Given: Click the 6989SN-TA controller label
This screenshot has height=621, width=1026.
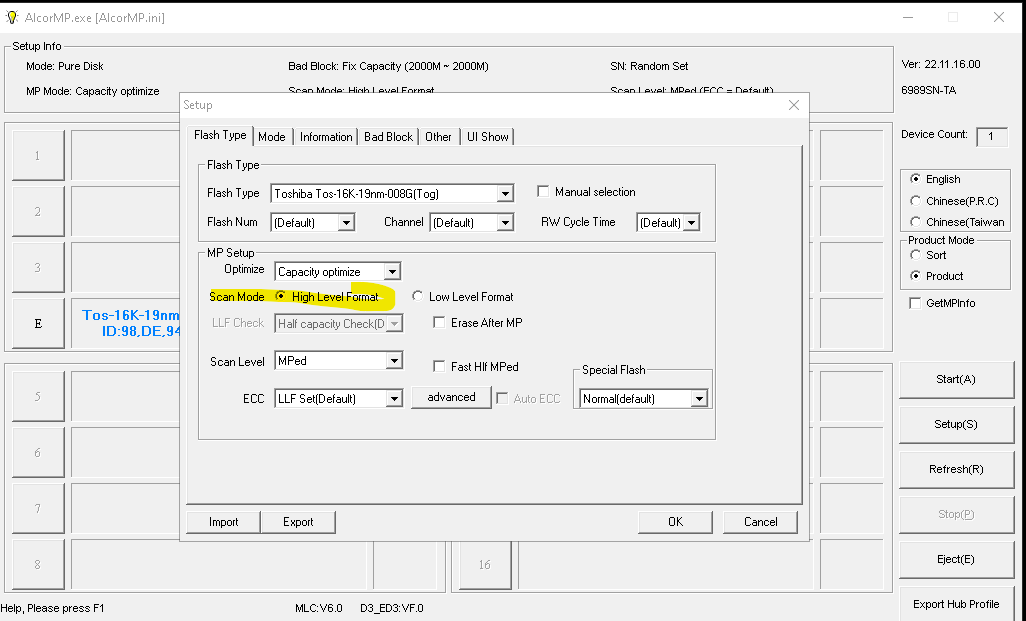Looking at the screenshot, I should coord(928,90).
